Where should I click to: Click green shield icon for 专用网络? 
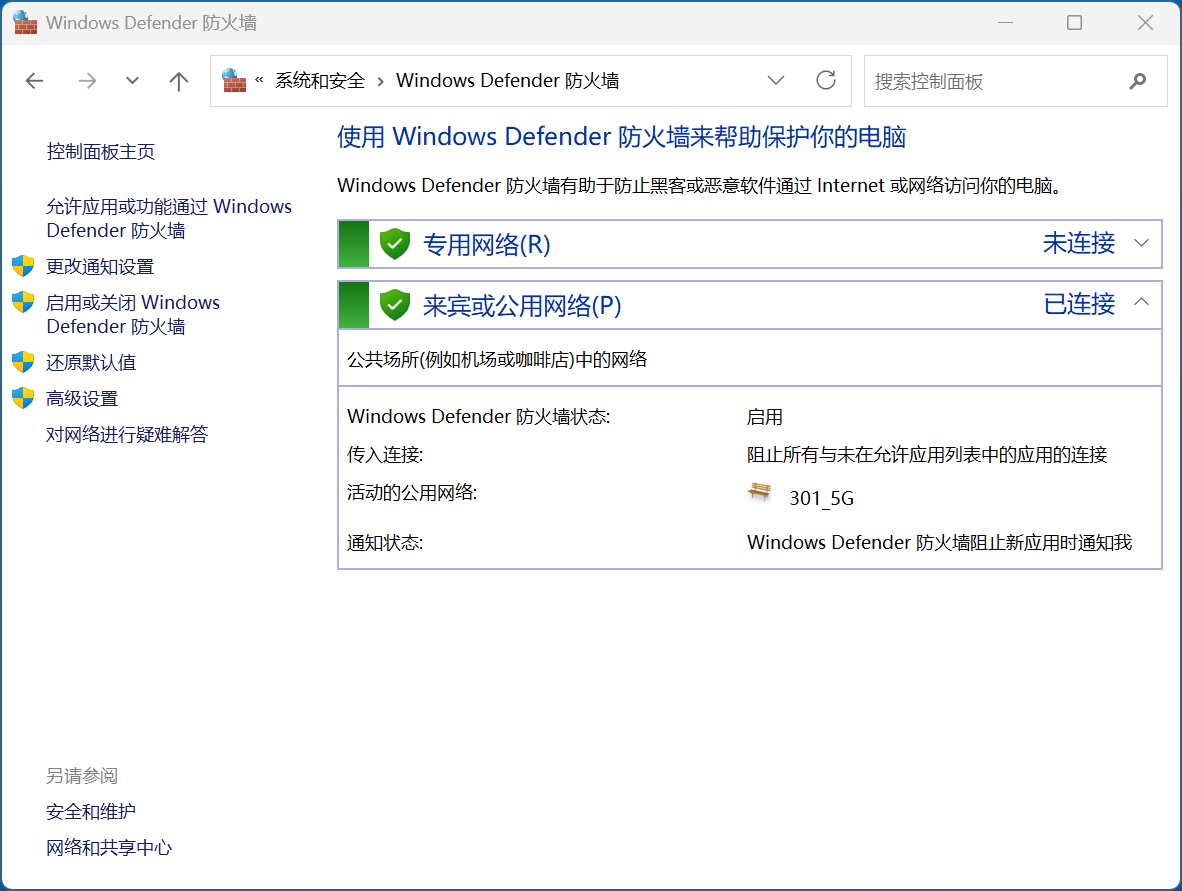tap(394, 243)
